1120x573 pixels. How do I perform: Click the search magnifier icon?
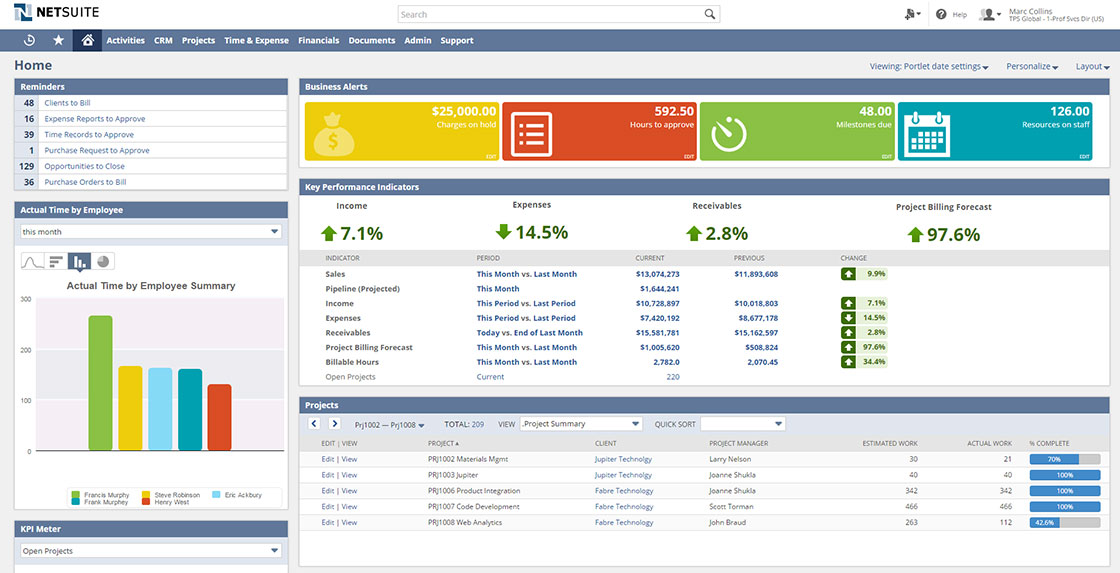(709, 15)
